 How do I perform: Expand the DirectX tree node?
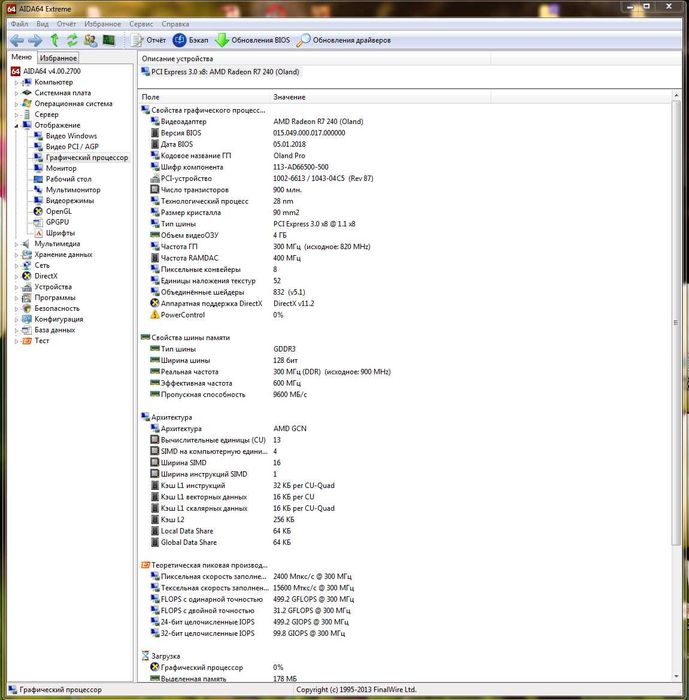16,276
